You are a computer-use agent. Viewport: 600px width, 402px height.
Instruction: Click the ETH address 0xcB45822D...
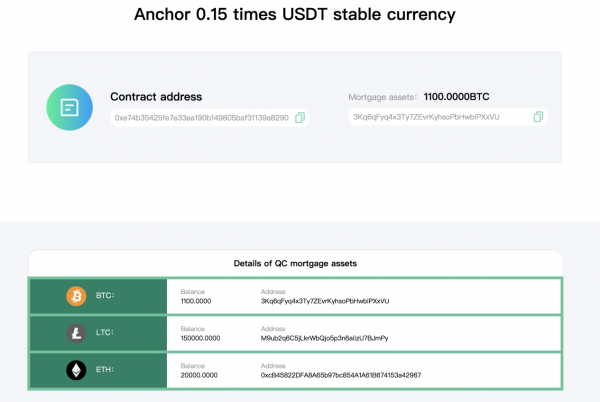(340, 375)
